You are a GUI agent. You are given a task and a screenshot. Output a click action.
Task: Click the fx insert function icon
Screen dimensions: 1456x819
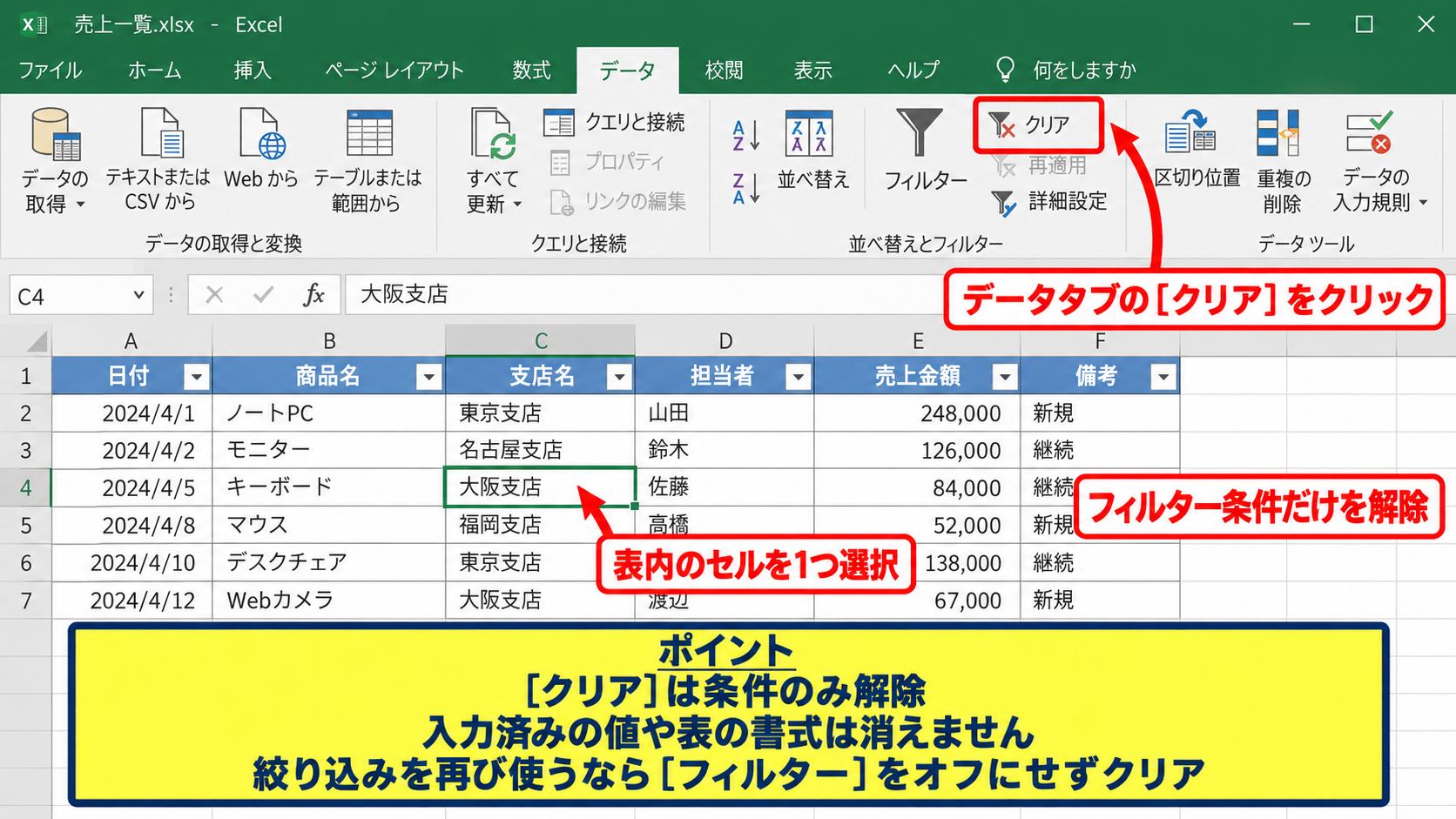[313, 295]
